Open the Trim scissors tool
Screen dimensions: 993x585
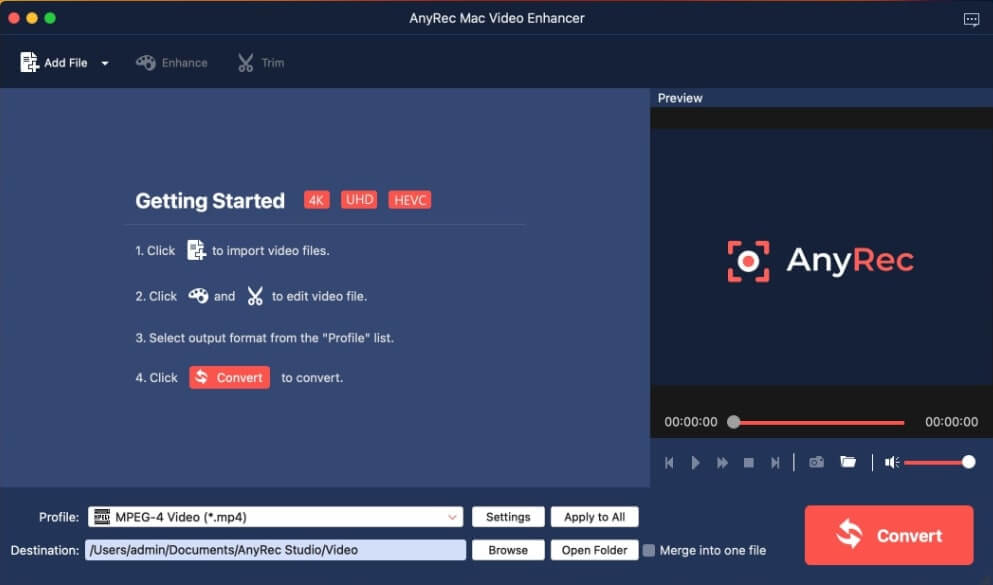tap(260, 63)
